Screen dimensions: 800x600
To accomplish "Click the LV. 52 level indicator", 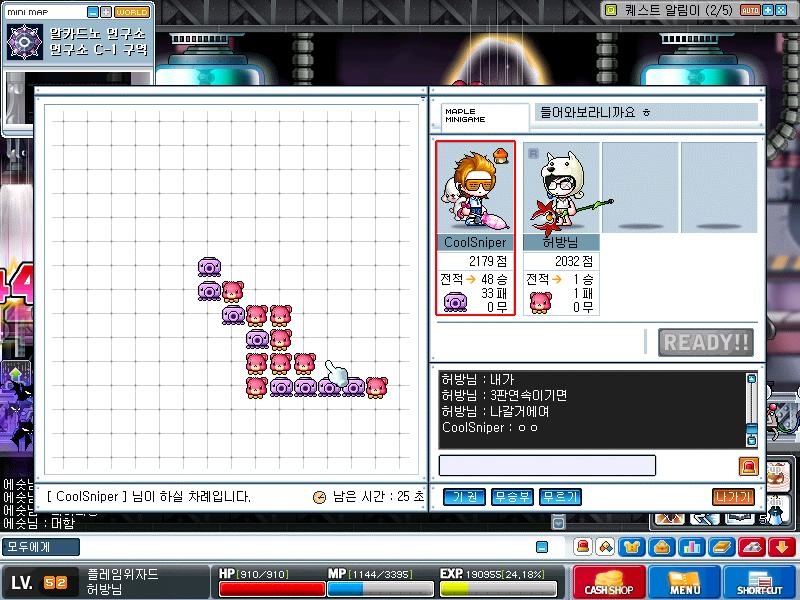I will click(x=41, y=582).
